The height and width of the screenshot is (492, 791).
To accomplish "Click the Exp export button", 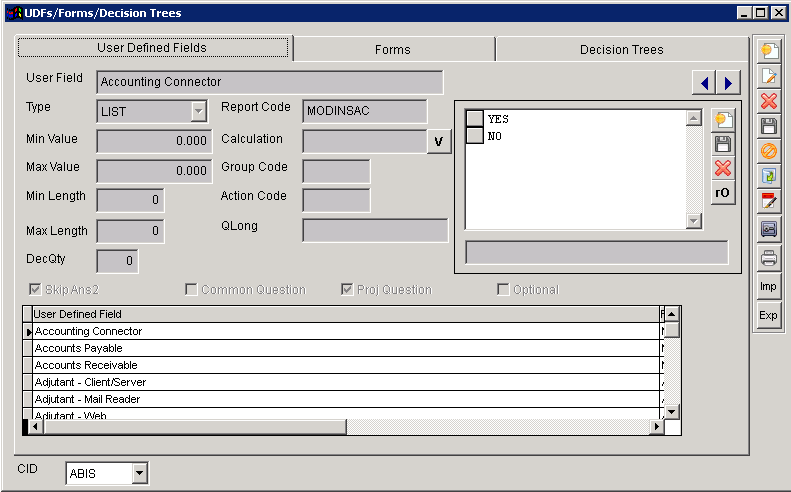I will pos(768,315).
